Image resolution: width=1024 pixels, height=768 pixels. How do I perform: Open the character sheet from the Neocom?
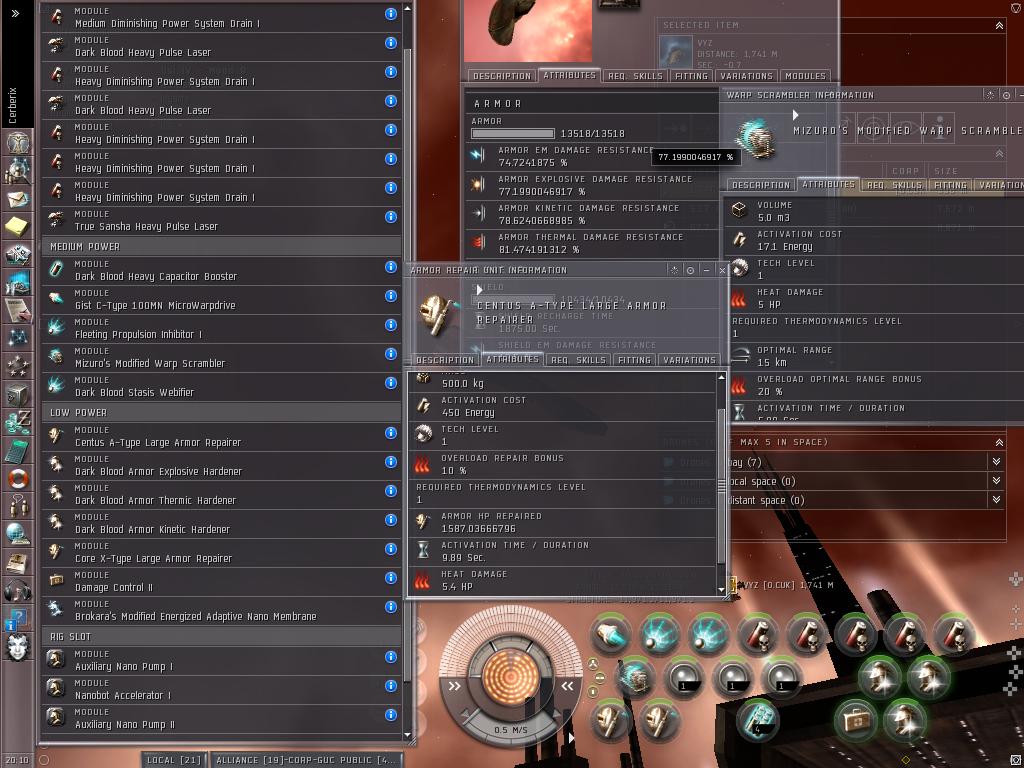(18, 142)
